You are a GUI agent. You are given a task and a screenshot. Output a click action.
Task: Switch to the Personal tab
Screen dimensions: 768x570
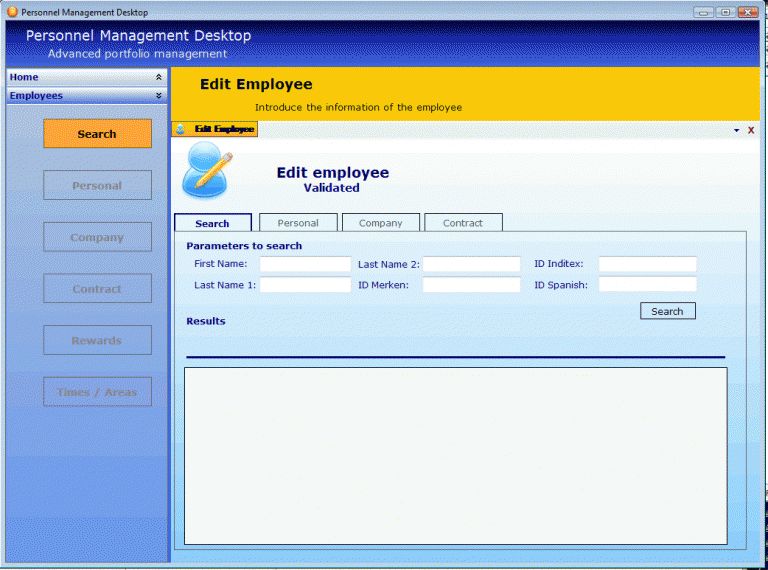[x=298, y=223]
